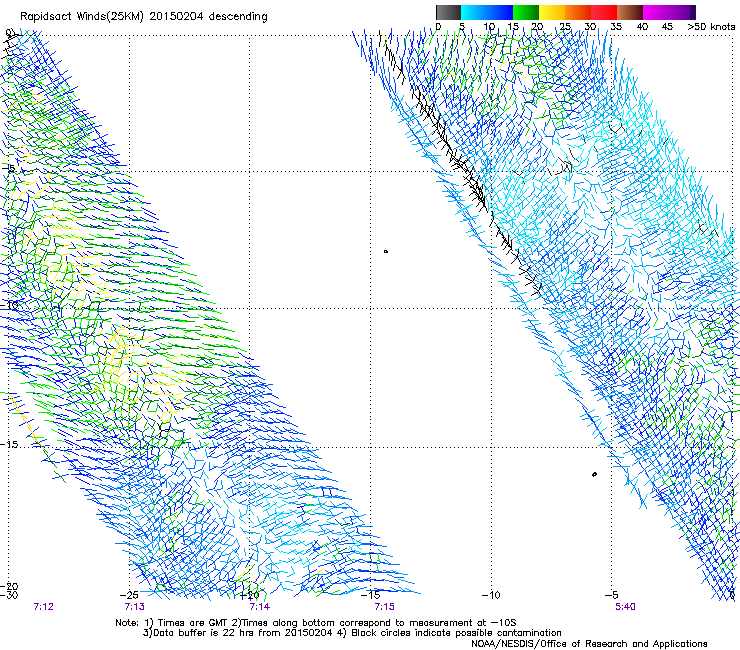
Task: Click the -15 latitude axis label
Action: point(9,445)
